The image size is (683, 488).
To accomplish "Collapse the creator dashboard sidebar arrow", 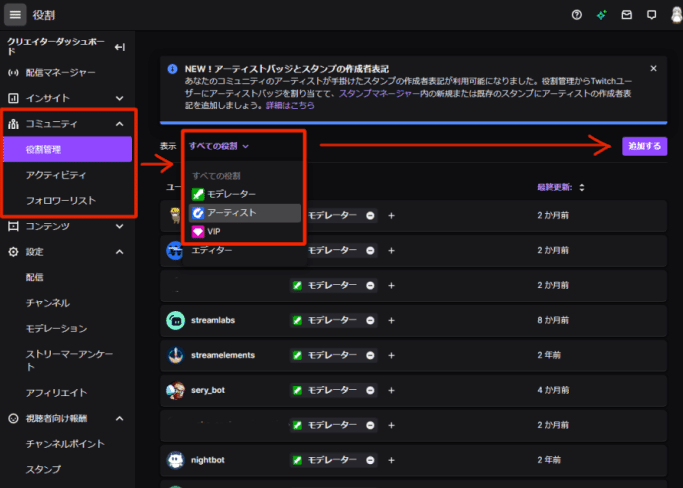I will (120, 47).
